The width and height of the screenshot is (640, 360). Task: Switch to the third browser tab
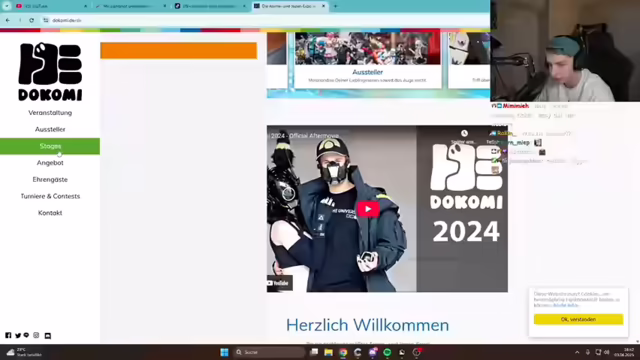coord(210,6)
